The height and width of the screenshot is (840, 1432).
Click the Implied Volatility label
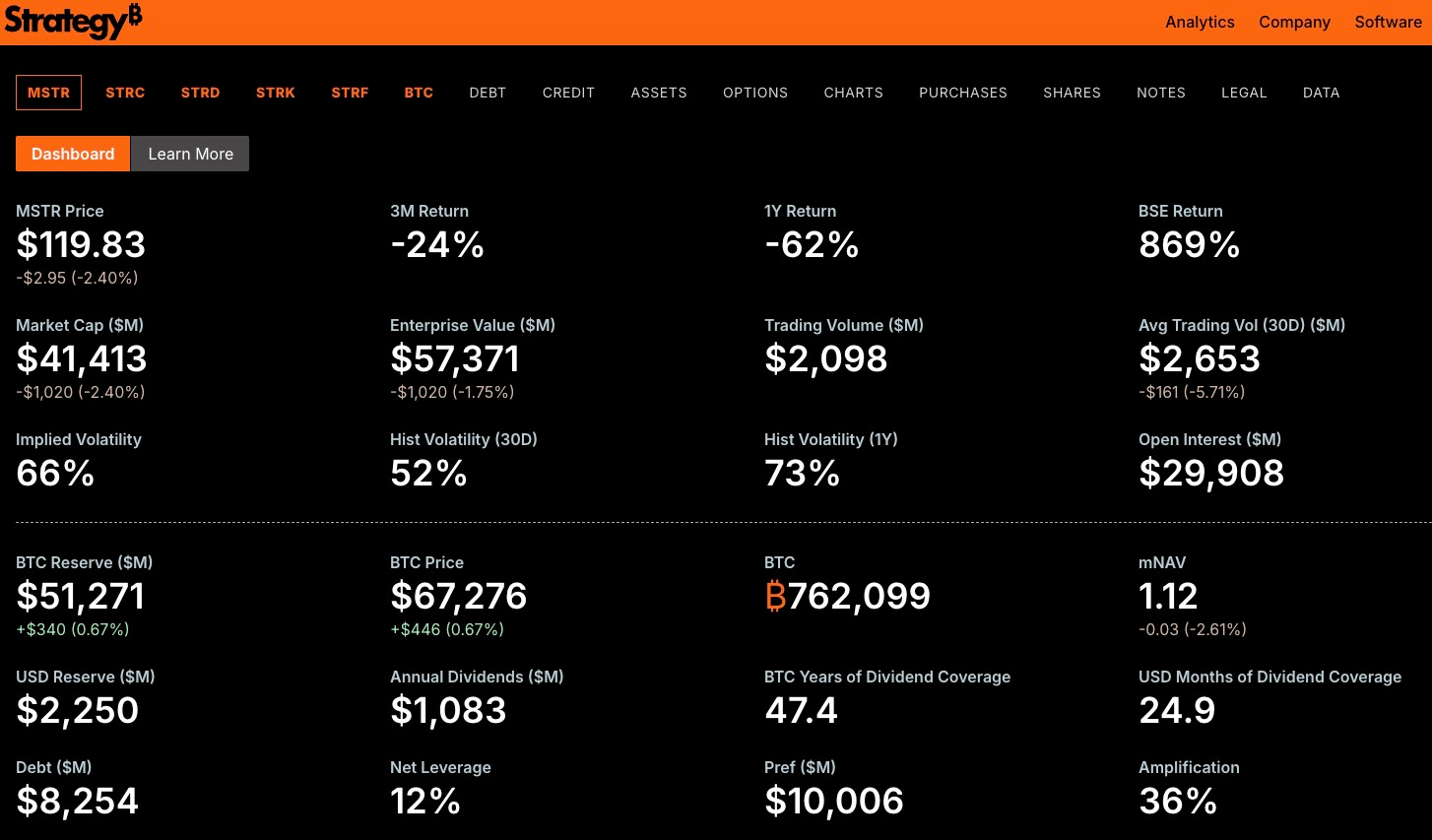pos(79,439)
